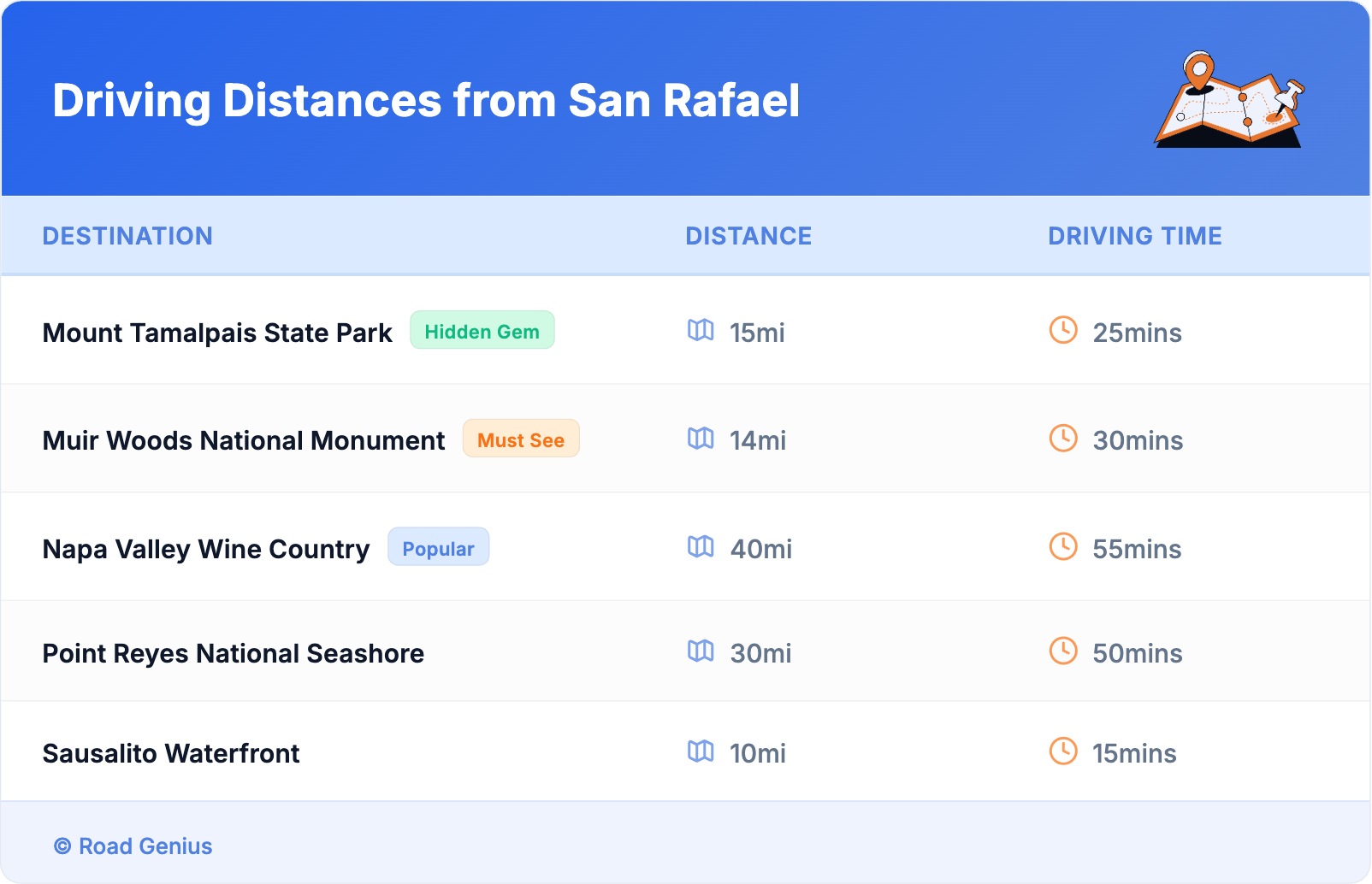Screen dimensions: 1372x884
Task: Click the Driving Time column header
Action: [x=1134, y=236]
